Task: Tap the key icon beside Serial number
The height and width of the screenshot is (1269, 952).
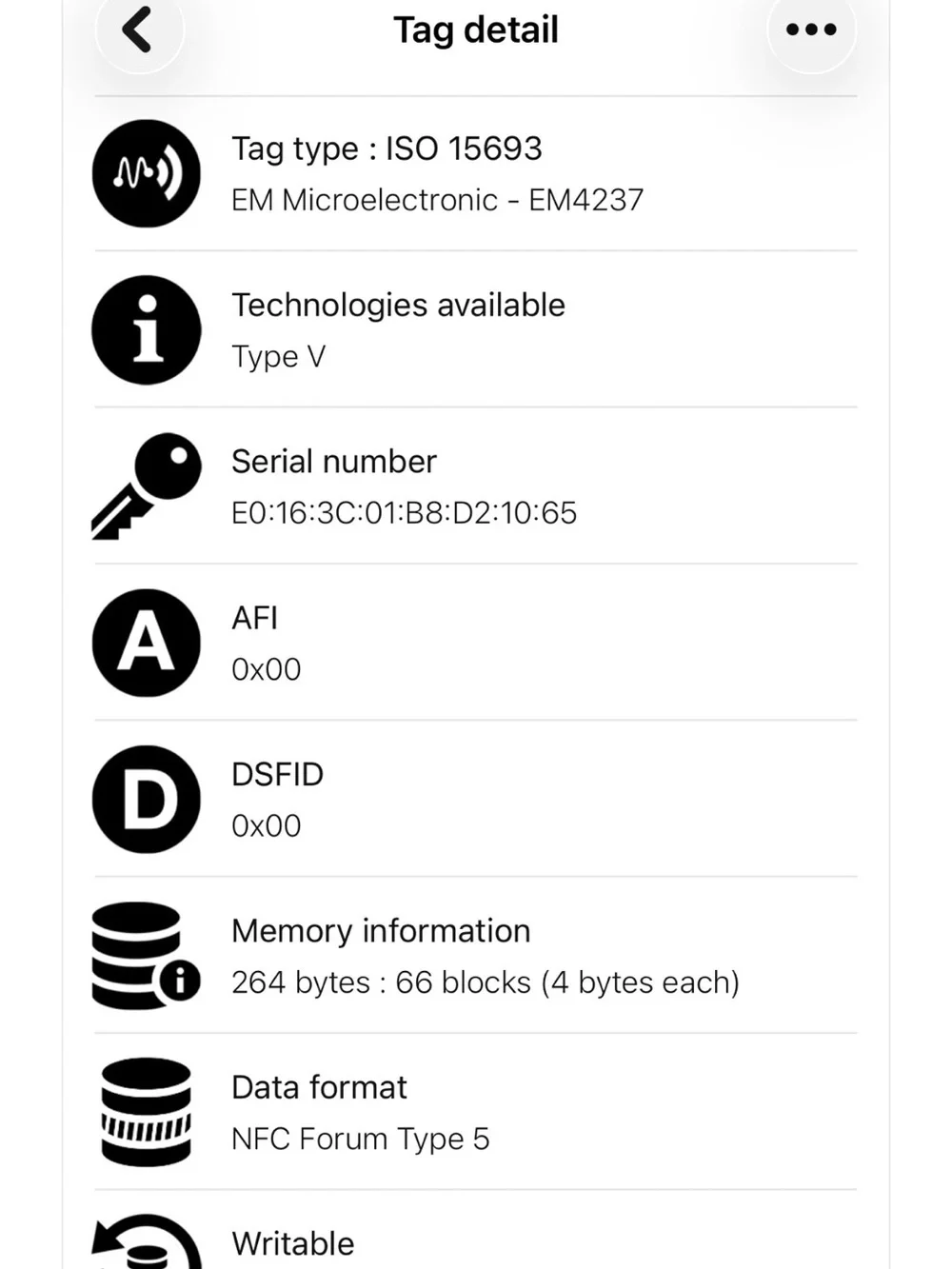Action: 147,486
